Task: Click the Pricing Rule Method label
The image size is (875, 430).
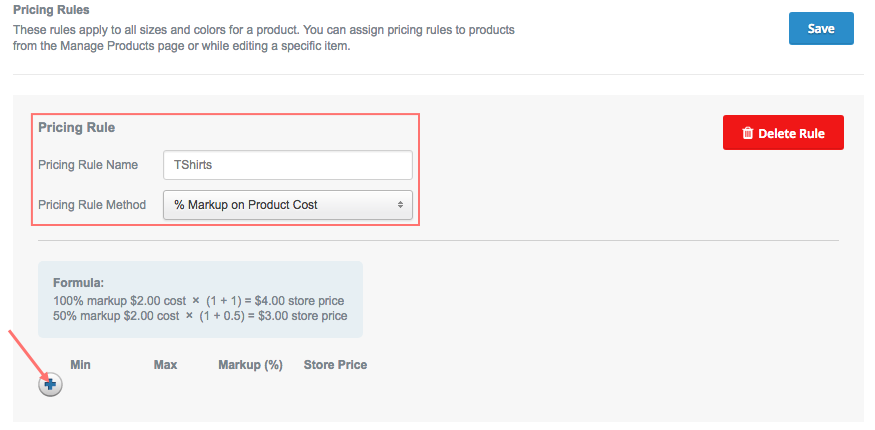Action: [x=92, y=205]
